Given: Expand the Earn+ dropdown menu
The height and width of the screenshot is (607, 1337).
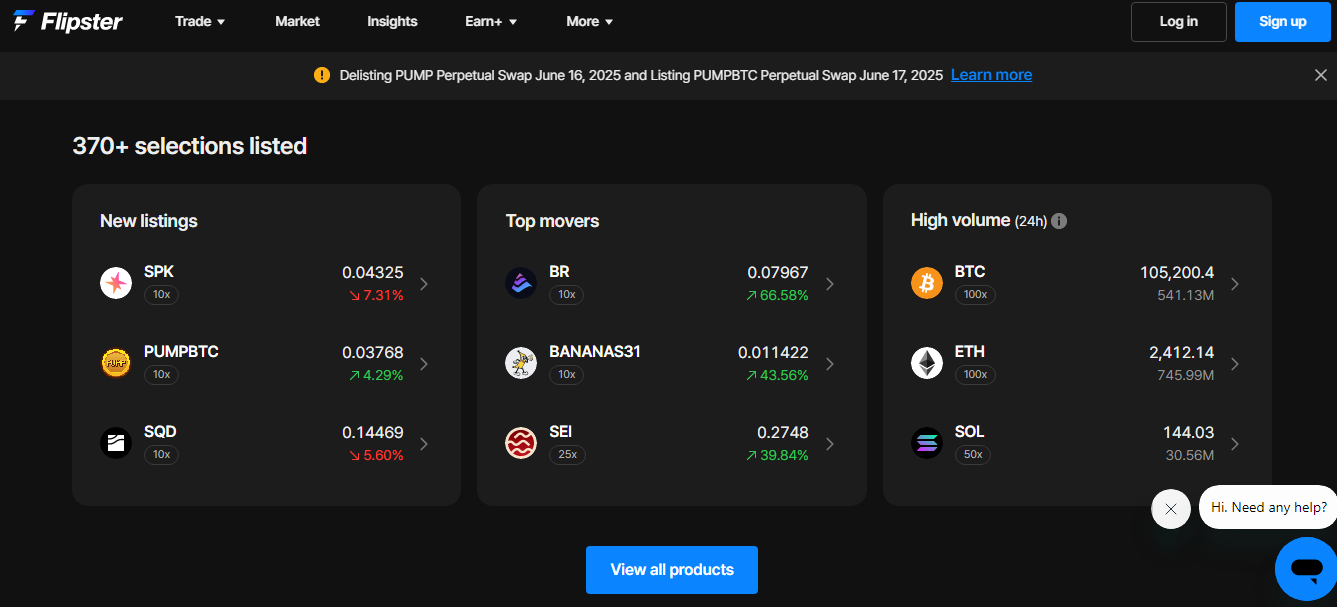Looking at the screenshot, I should click(491, 21).
